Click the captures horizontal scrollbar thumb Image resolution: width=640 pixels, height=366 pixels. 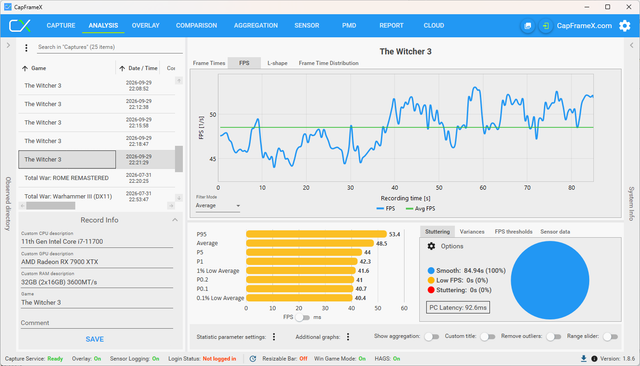coord(51,206)
